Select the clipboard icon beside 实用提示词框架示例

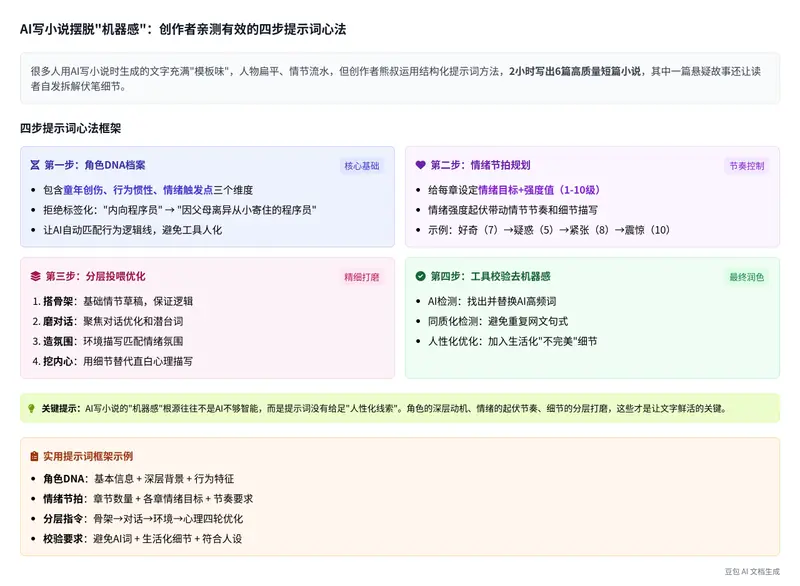coord(36,454)
